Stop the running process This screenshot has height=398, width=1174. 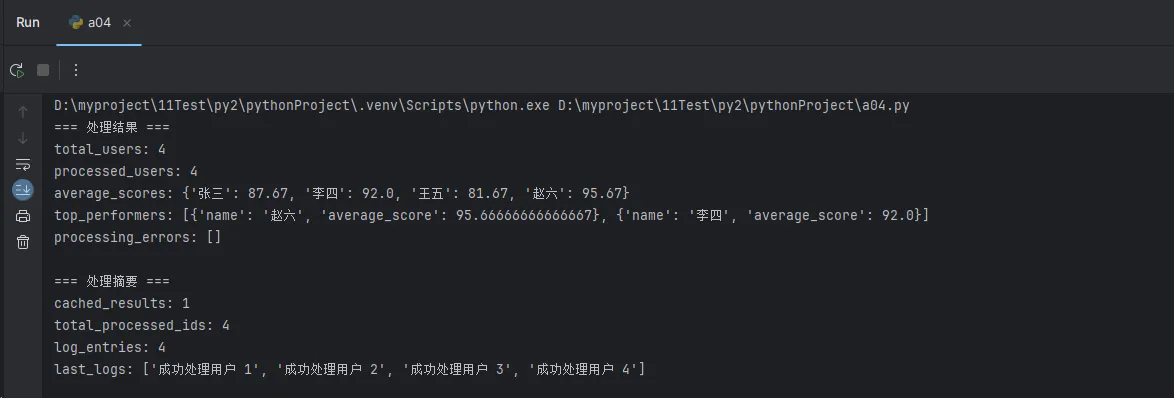[x=43, y=70]
